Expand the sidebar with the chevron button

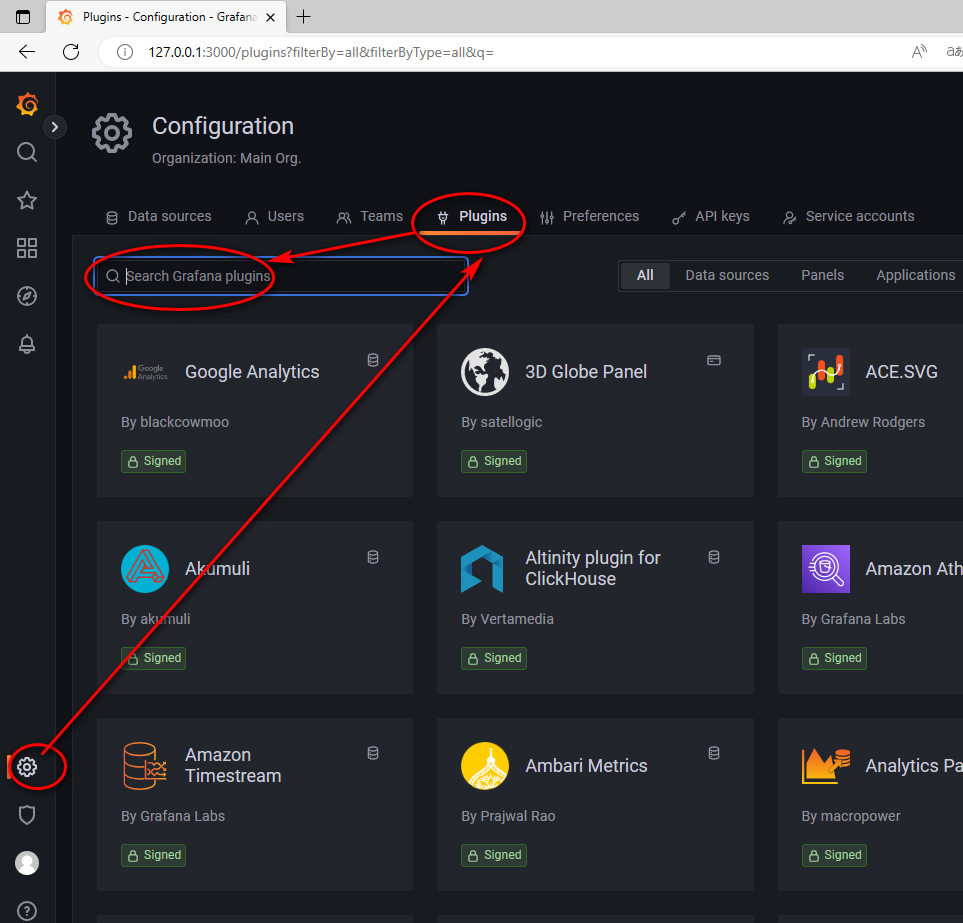55,127
